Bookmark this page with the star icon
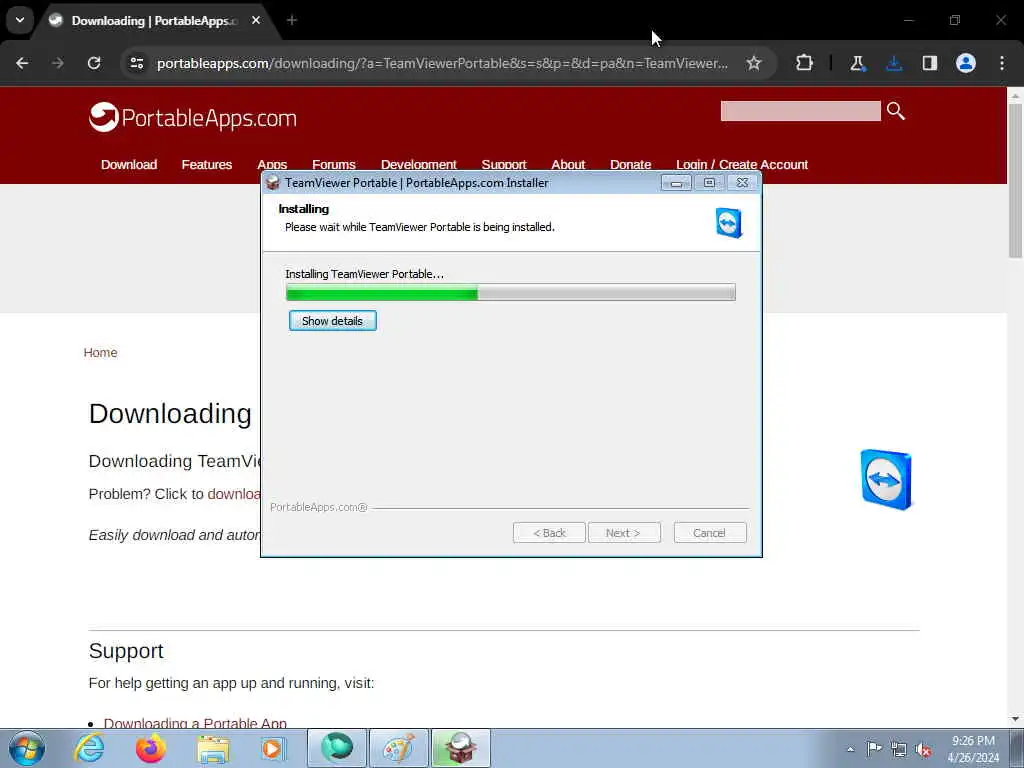Viewport: 1024px width, 768px height. click(754, 63)
